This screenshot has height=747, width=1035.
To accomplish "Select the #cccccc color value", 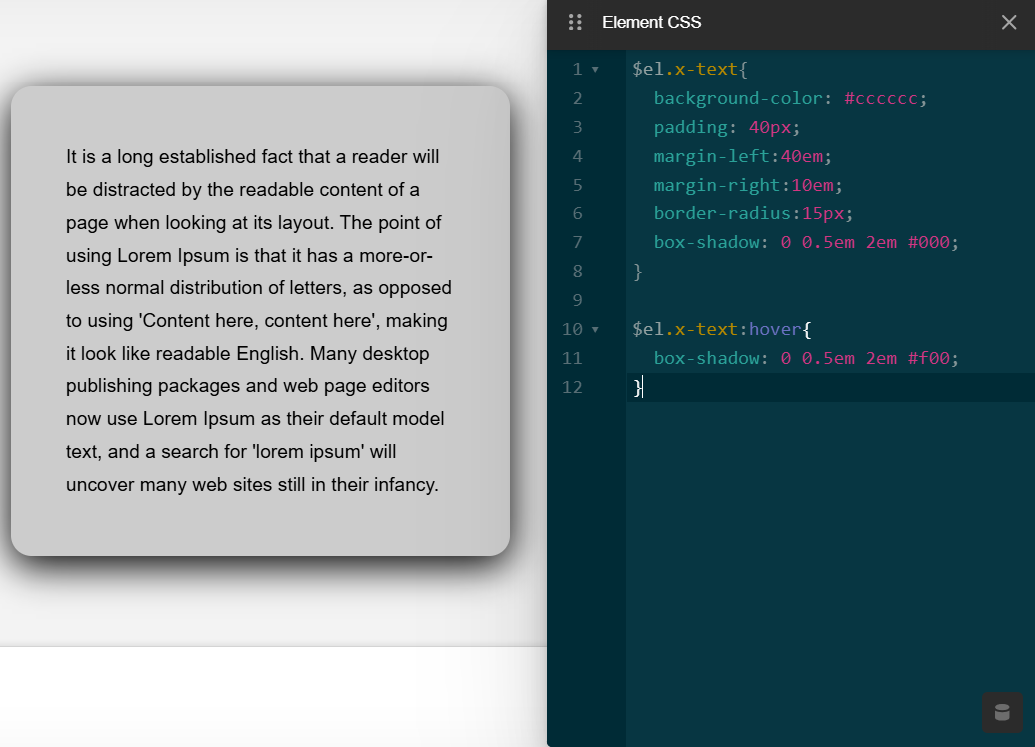I will (x=883, y=98).
